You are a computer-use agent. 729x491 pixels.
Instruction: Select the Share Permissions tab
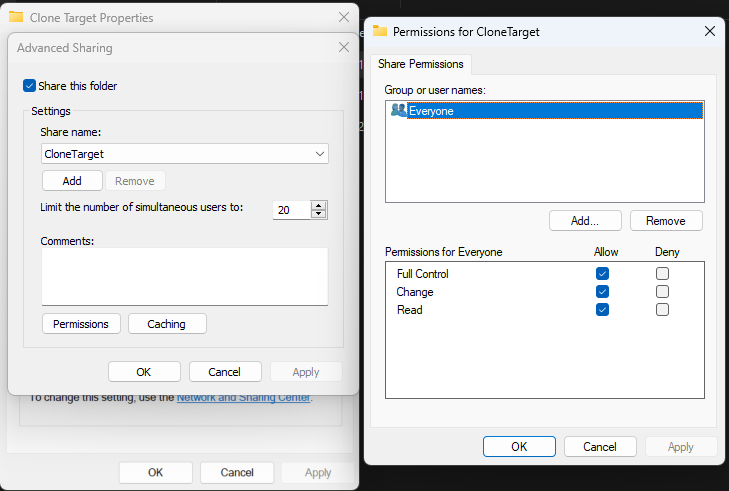pyautogui.click(x=421, y=64)
